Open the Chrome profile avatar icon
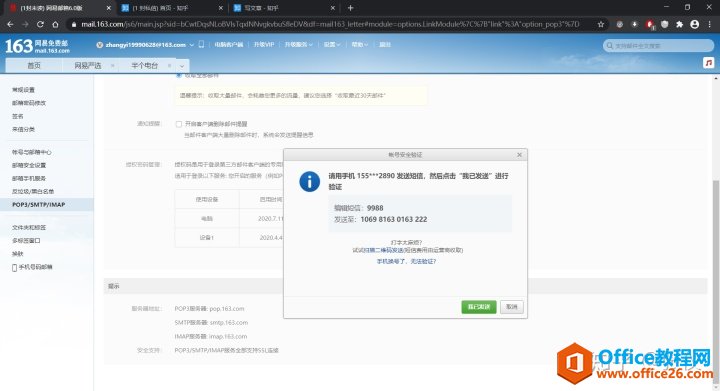720x391 pixels. [695, 24]
